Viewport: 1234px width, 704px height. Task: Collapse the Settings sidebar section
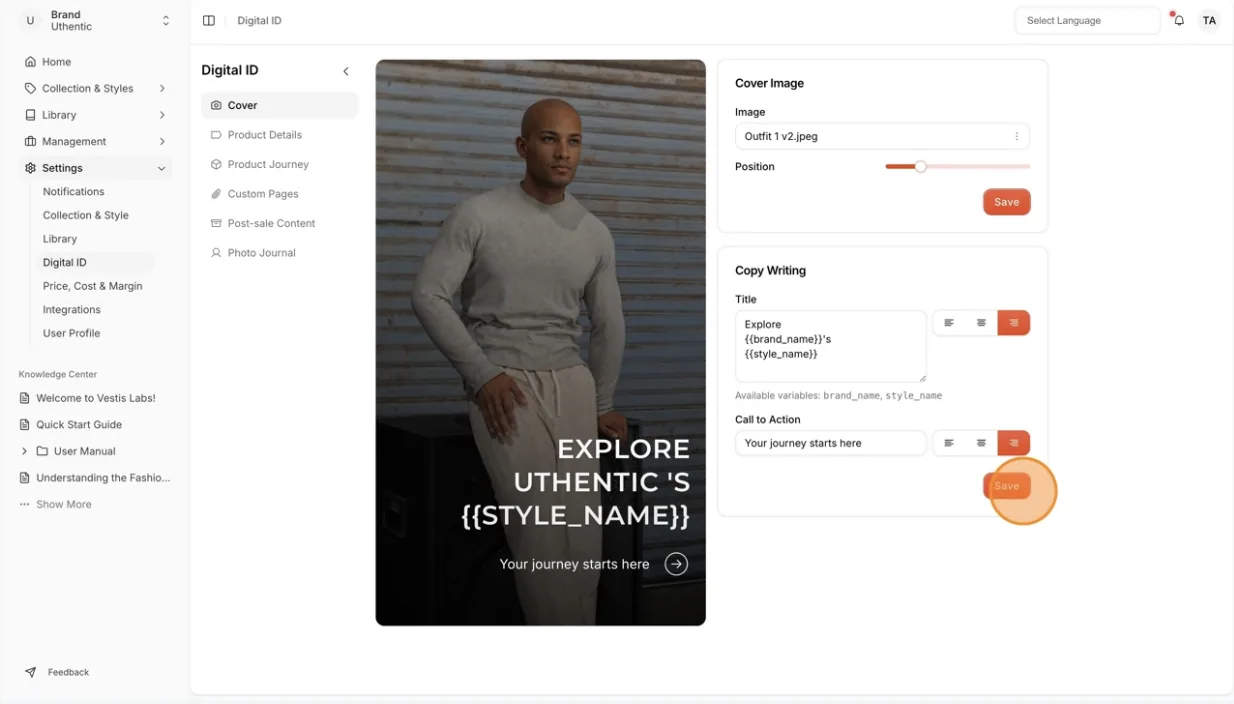[x=97, y=168]
